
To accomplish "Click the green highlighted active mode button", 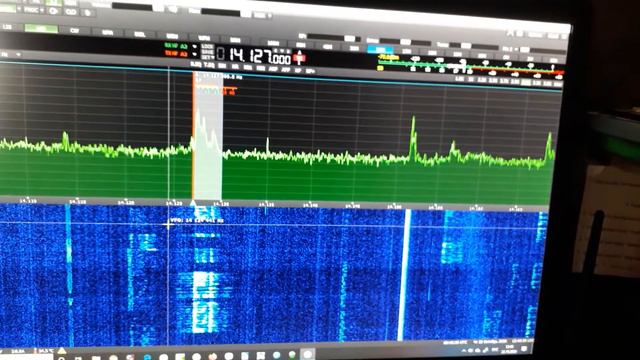I will [x=41, y=29].
